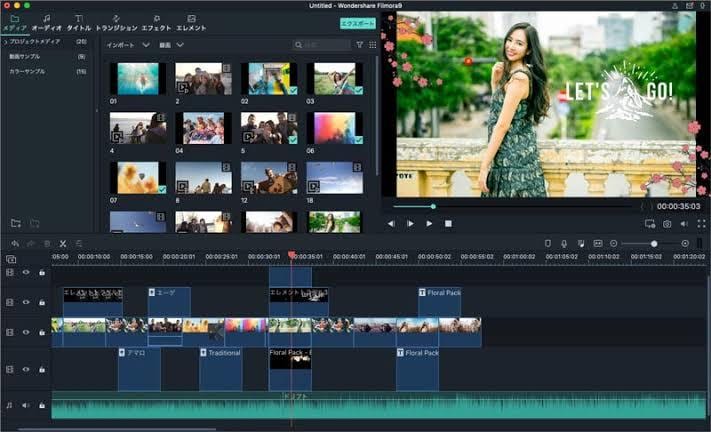Select media thumbnail labeled 06

335,128
